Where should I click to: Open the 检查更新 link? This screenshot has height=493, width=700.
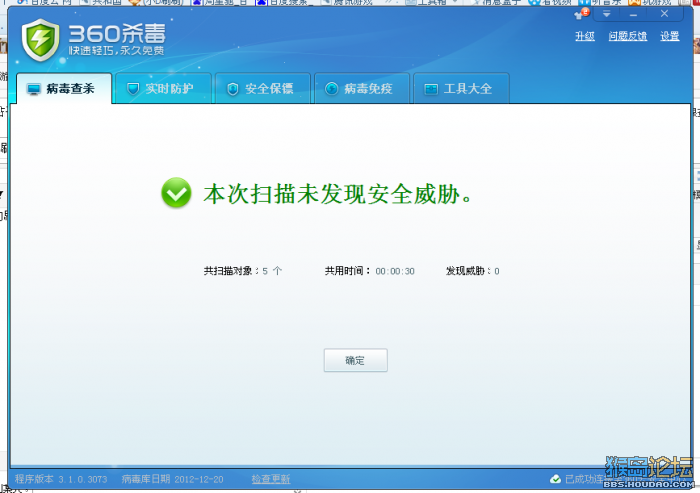point(271,480)
